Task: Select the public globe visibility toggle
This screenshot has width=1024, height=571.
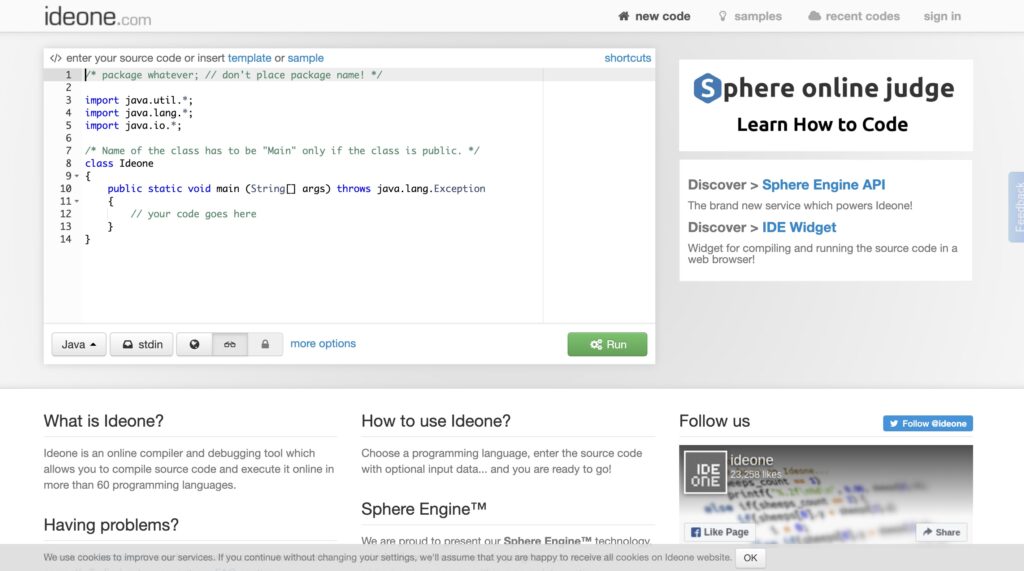Action: pos(195,344)
